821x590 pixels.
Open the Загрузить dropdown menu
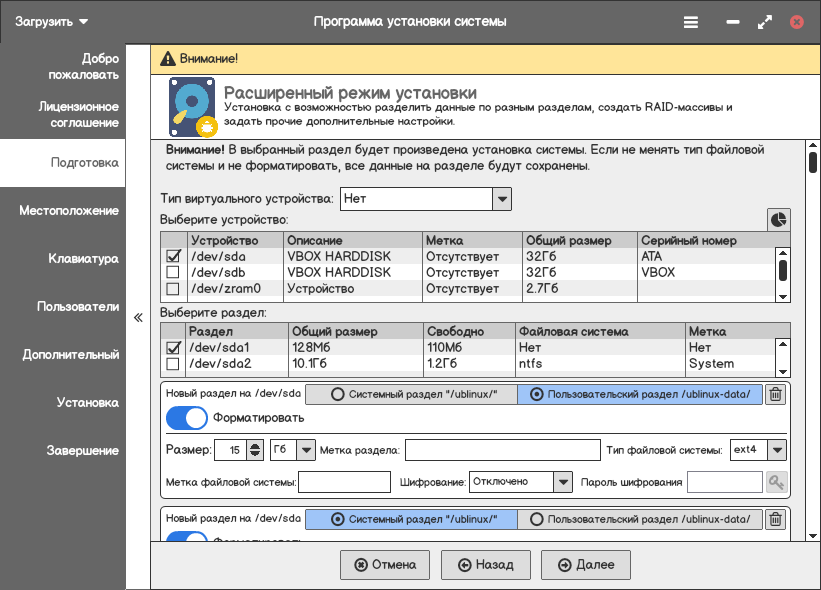pyautogui.click(x=51, y=22)
